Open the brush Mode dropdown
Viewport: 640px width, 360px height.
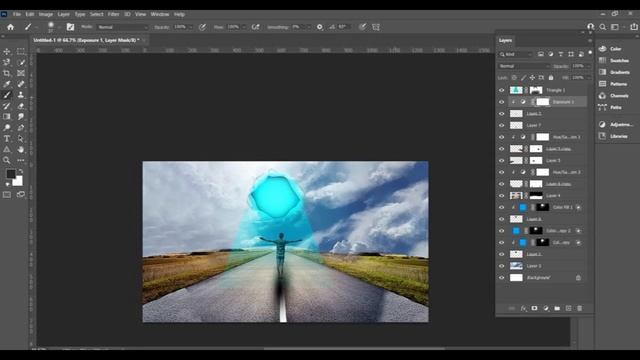[122, 27]
